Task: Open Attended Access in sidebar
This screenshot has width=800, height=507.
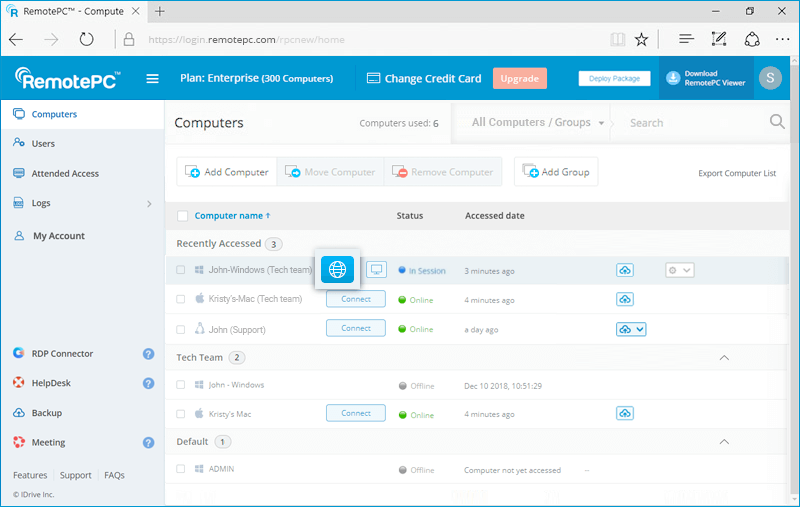Action: click(65, 173)
